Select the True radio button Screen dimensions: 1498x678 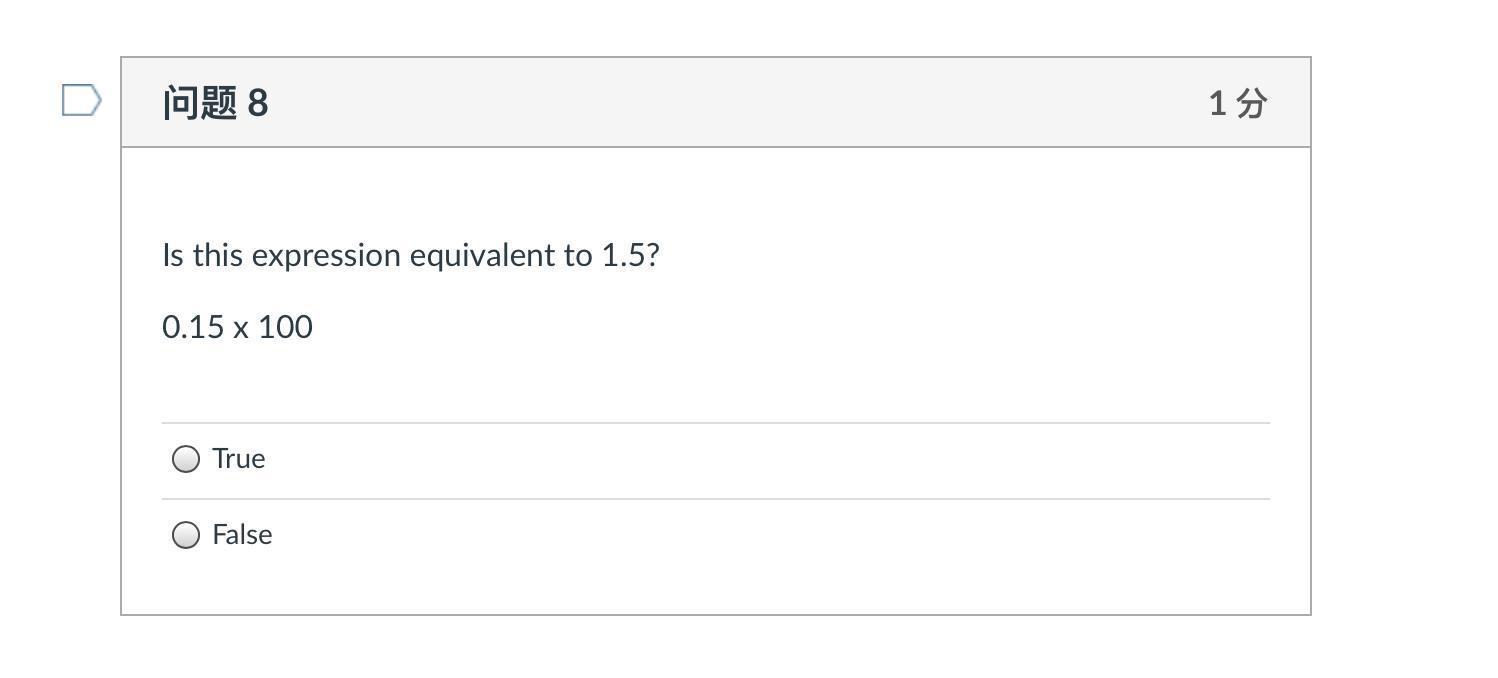[x=186, y=459]
